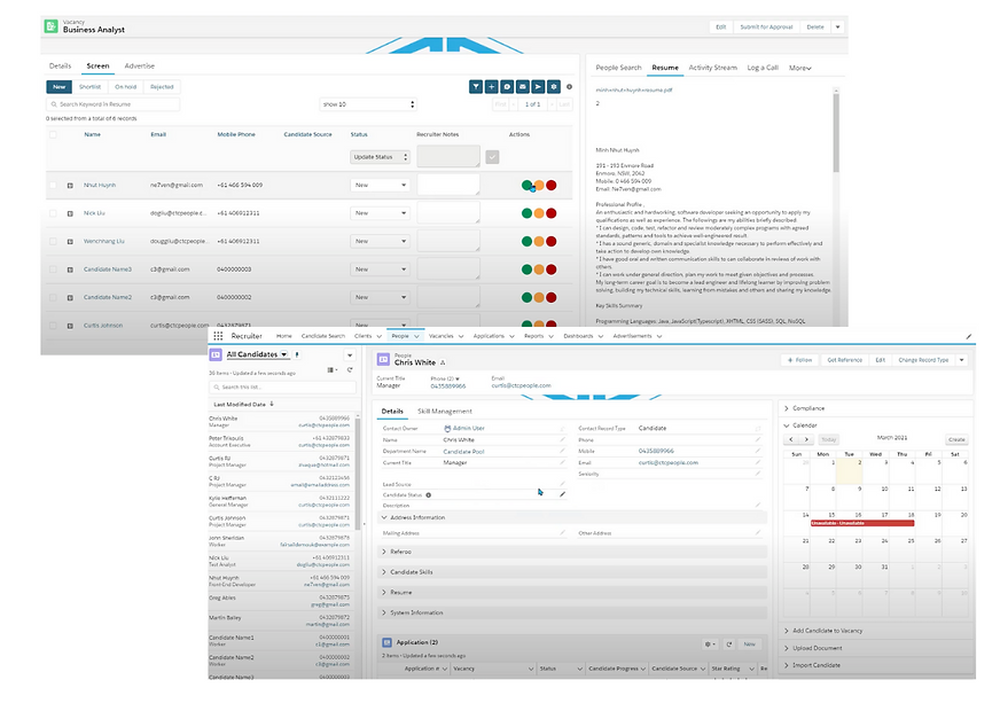1000x711 pixels.
Task: Check the row checkbox for Curtis Johnson
Action: tap(53, 325)
